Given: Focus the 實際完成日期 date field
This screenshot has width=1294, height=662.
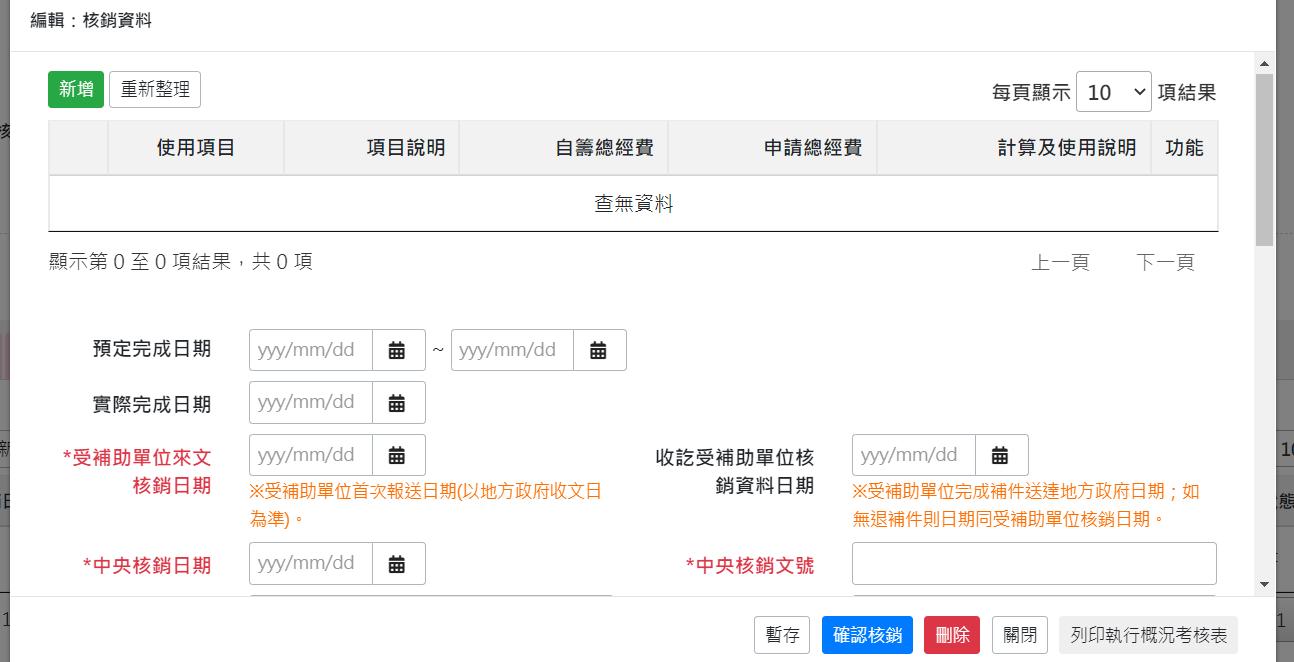Looking at the screenshot, I should tap(311, 402).
